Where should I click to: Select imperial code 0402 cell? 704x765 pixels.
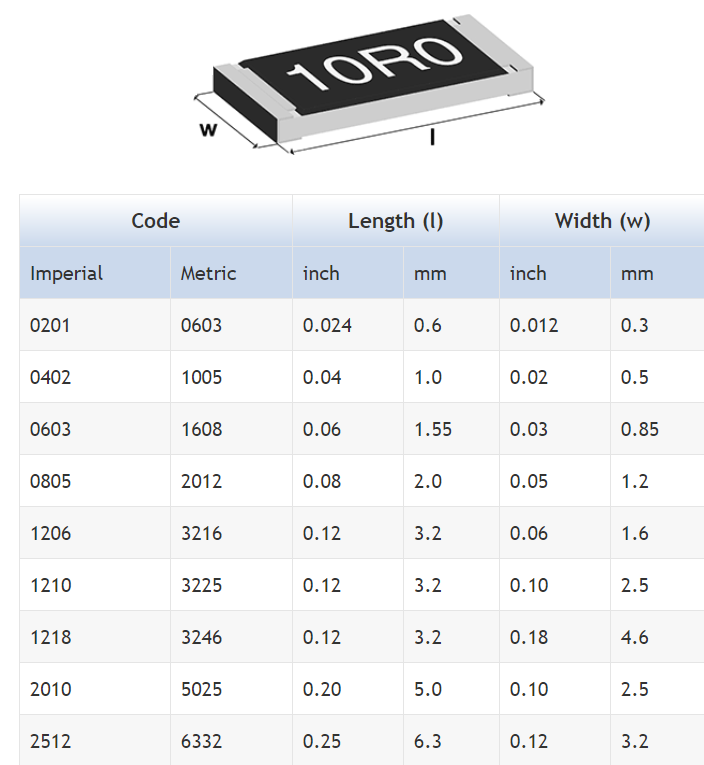click(x=95, y=377)
